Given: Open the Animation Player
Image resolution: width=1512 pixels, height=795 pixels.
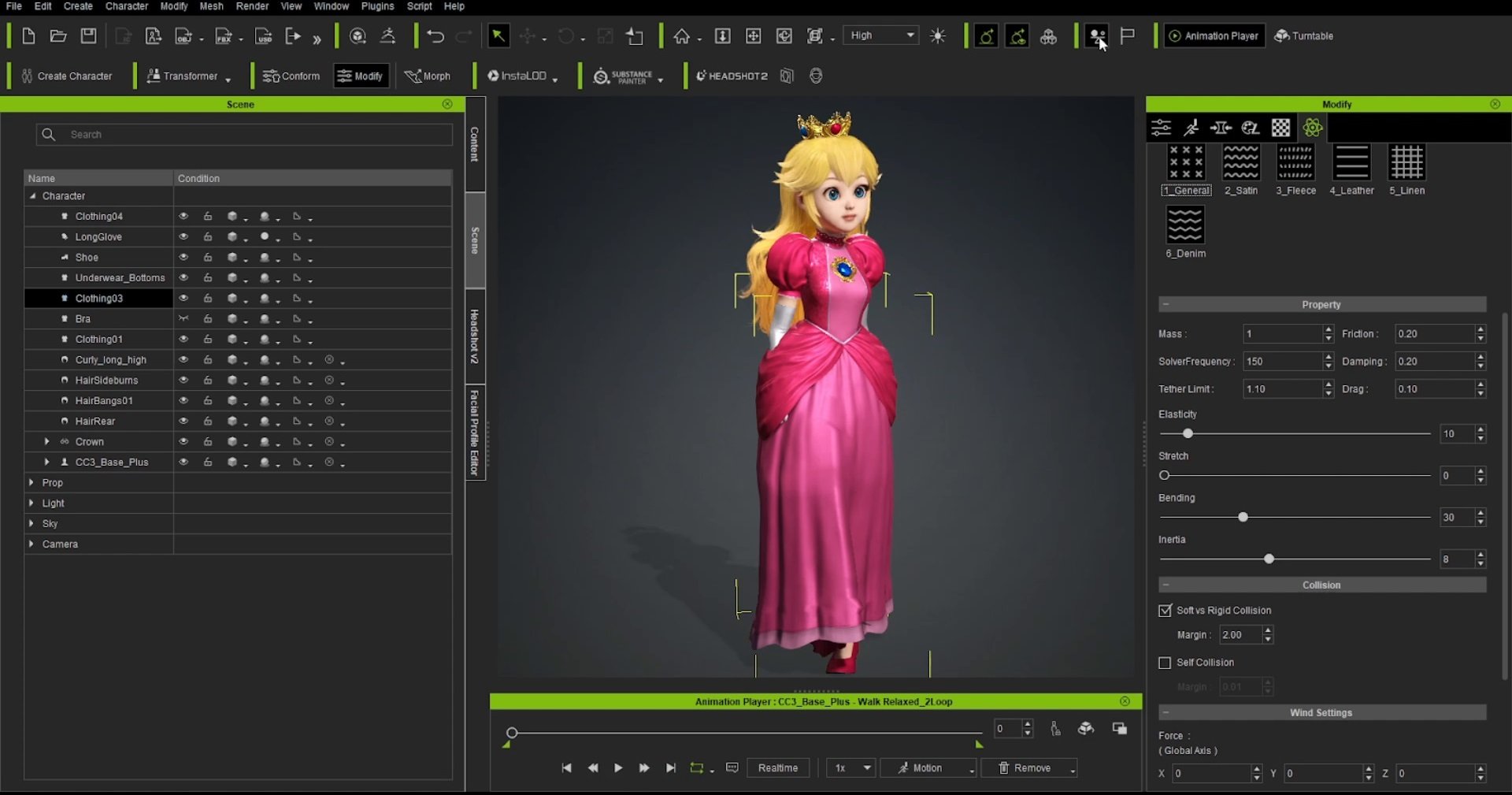Looking at the screenshot, I should pos(1214,36).
